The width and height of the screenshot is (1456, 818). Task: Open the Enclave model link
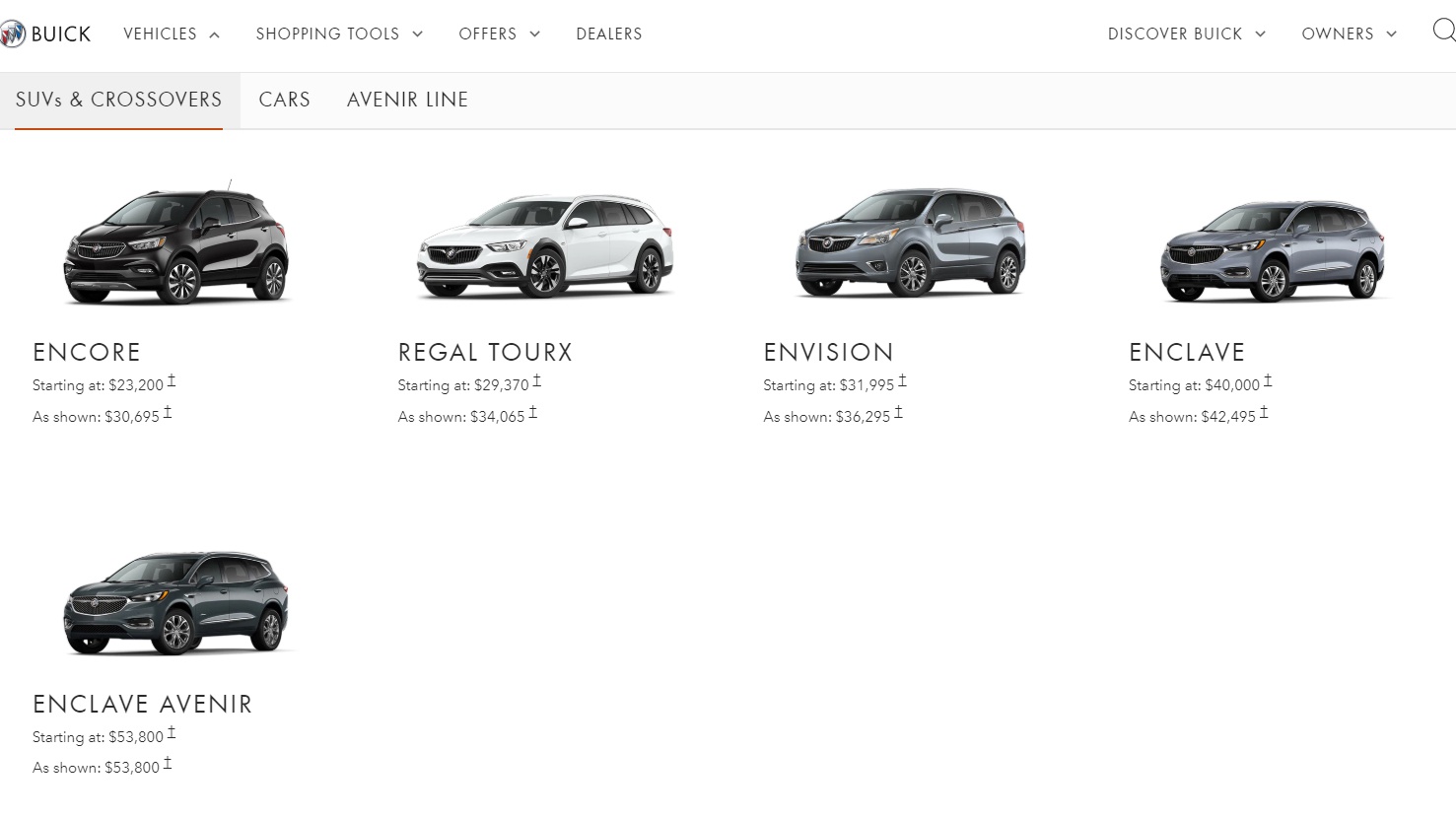point(1187,352)
